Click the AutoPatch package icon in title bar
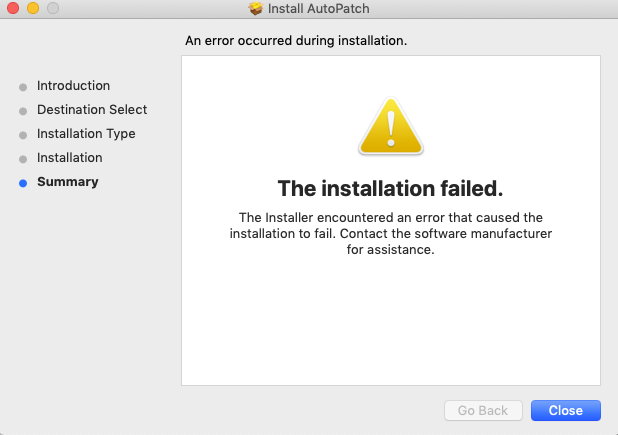Screen dimensions: 618x435 pos(256,8)
